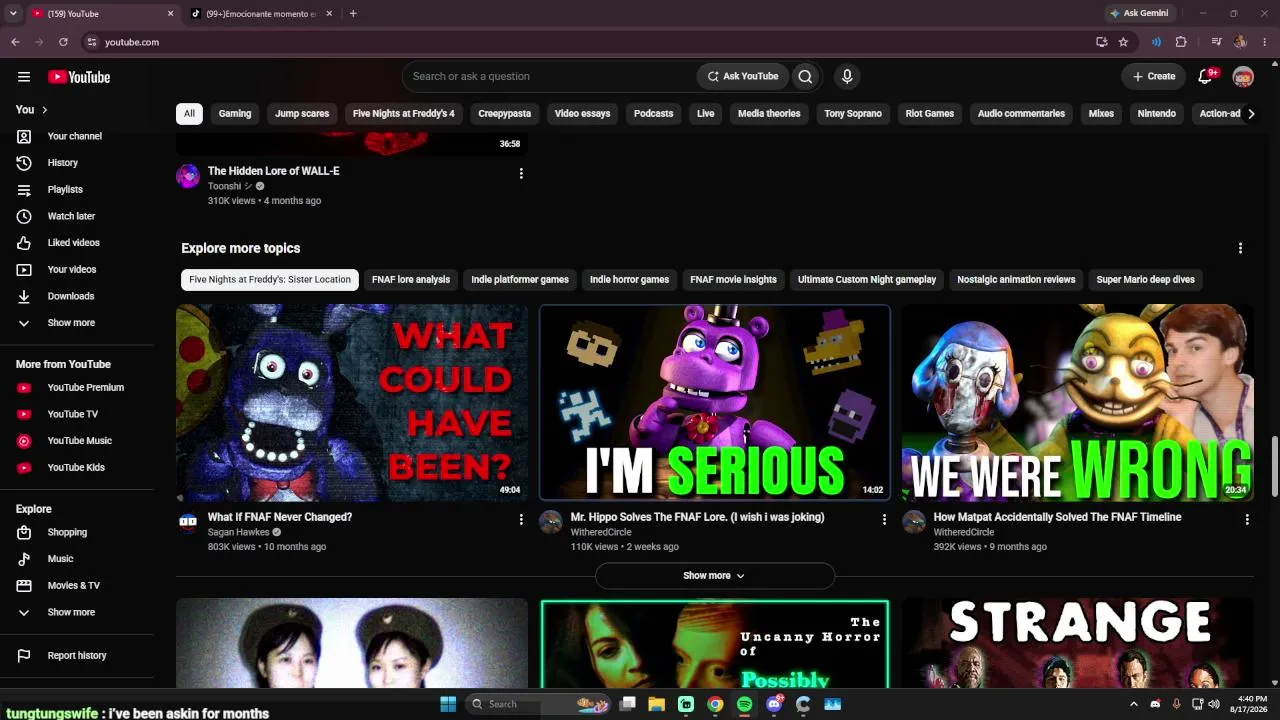Open options for How Matpat Accidentally Solved video
The image size is (1280, 720).
pos(1247,520)
